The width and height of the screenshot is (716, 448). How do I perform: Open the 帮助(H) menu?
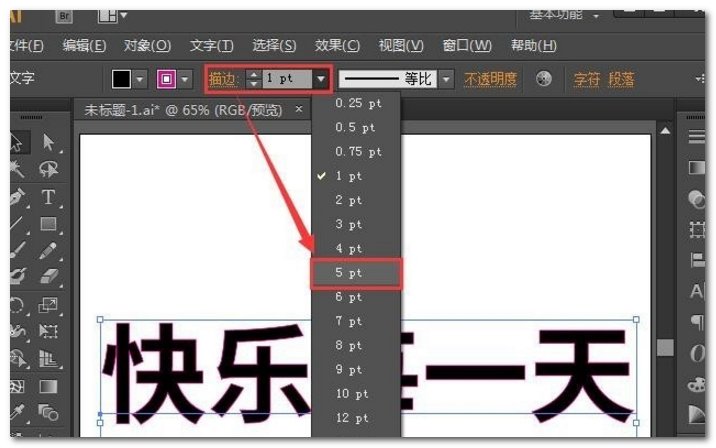[x=533, y=46]
